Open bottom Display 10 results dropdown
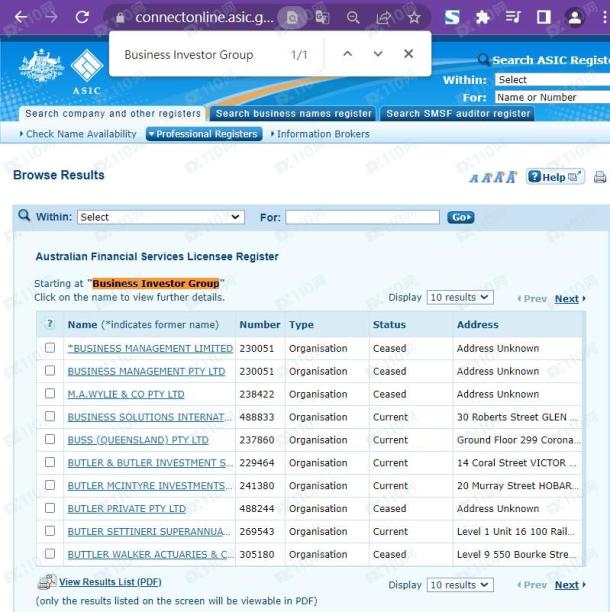Viewport: 610px width, 612px height. pyautogui.click(x=460, y=585)
